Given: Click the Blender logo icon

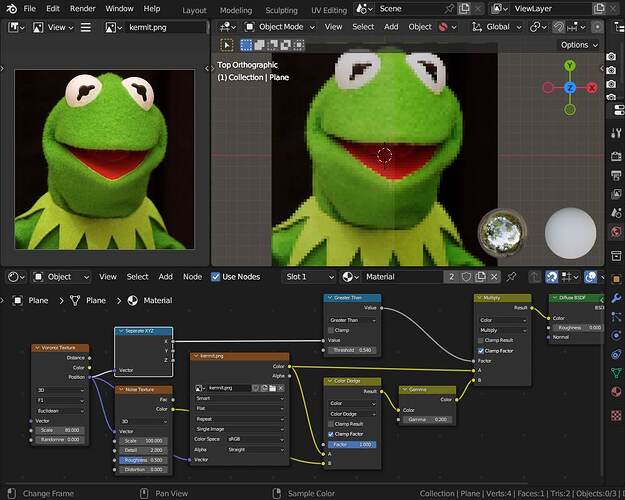Looking at the screenshot, I should pos(11,8).
